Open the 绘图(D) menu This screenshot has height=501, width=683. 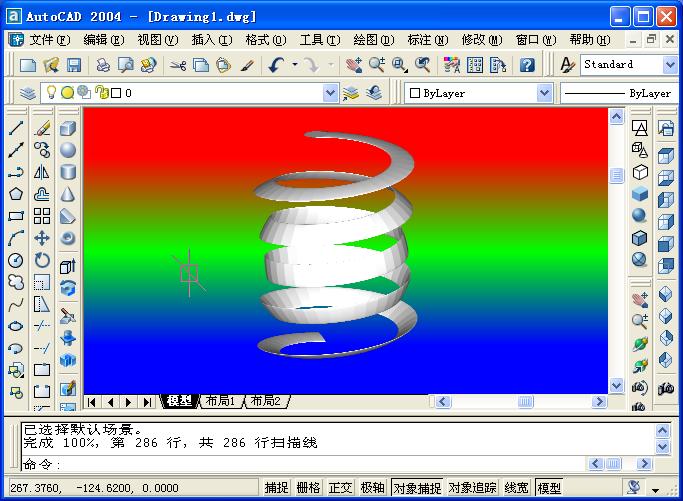(374, 40)
